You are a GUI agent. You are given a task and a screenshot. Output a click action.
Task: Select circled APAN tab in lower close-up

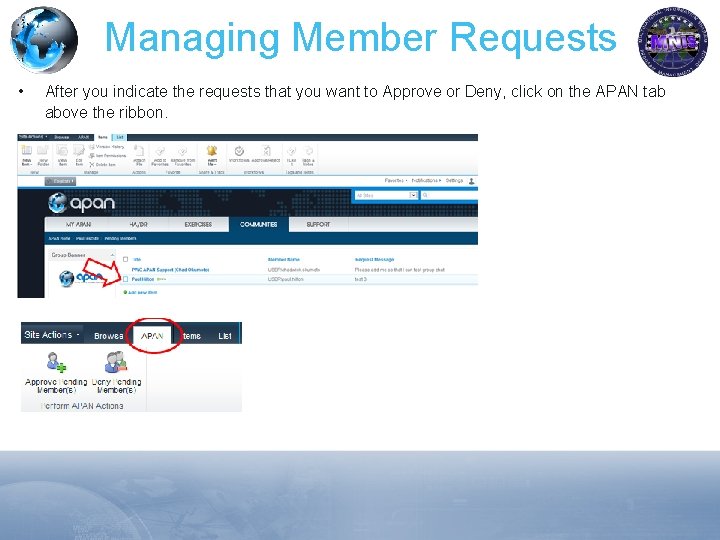click(152, 336)
